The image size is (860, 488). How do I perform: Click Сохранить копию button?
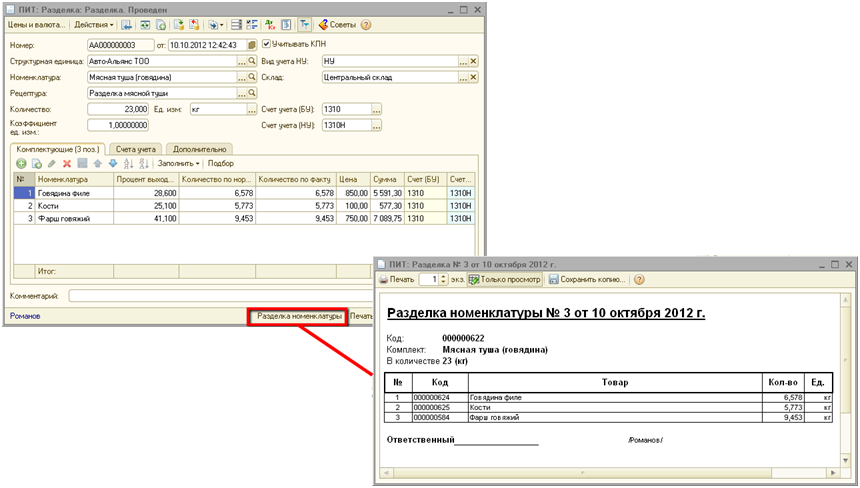pyautogui.click(x=587, y=280)
